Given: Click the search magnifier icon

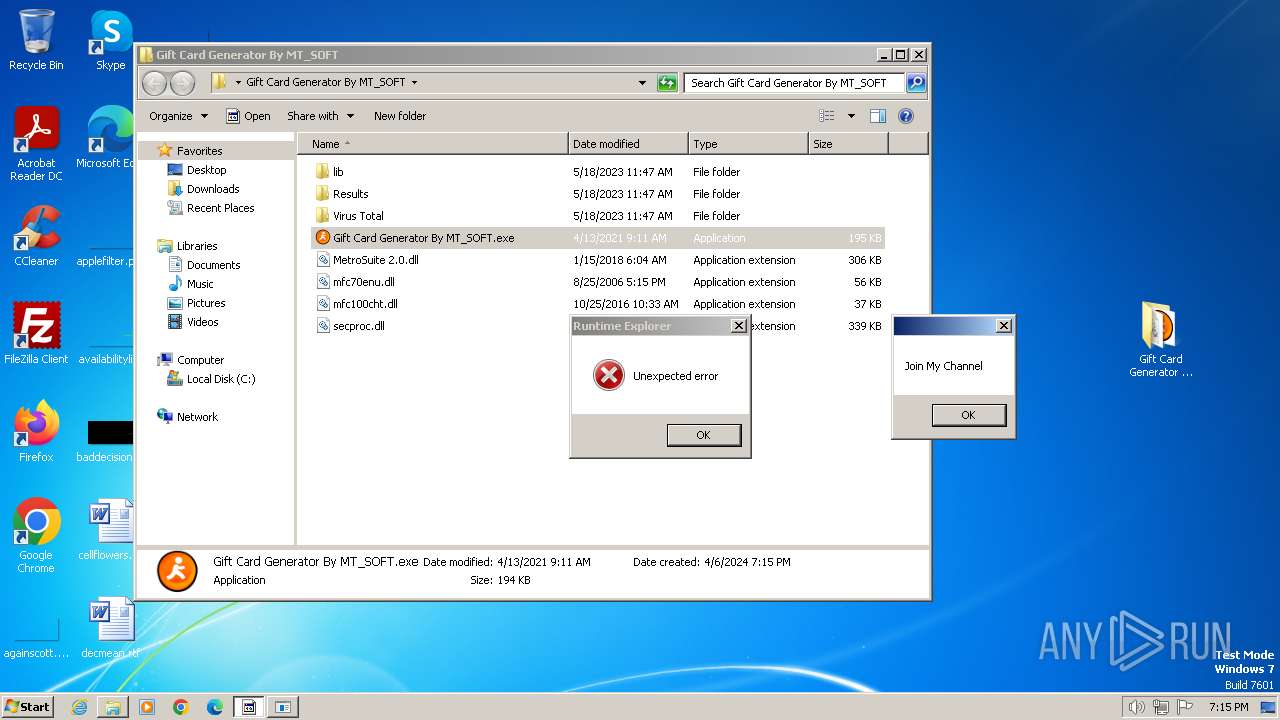Looking at the screenshot, I should pyautogui.click(x=915, y=83).
